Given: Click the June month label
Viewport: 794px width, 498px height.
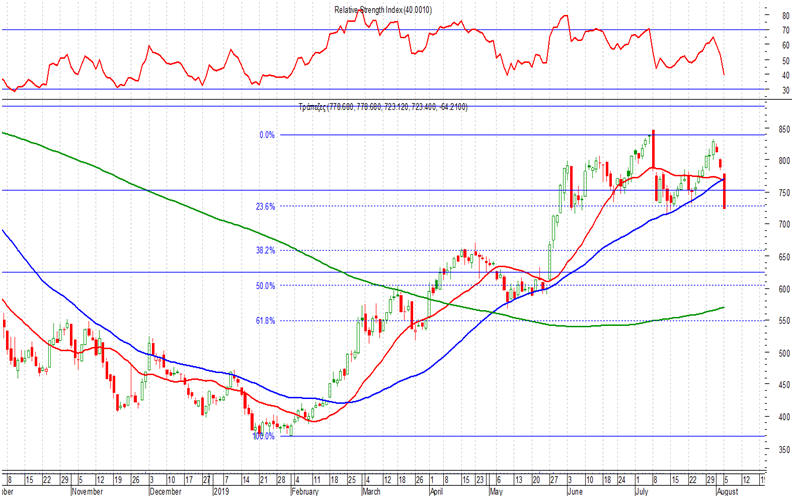Looking at the screenshot, I should [575, 491].
